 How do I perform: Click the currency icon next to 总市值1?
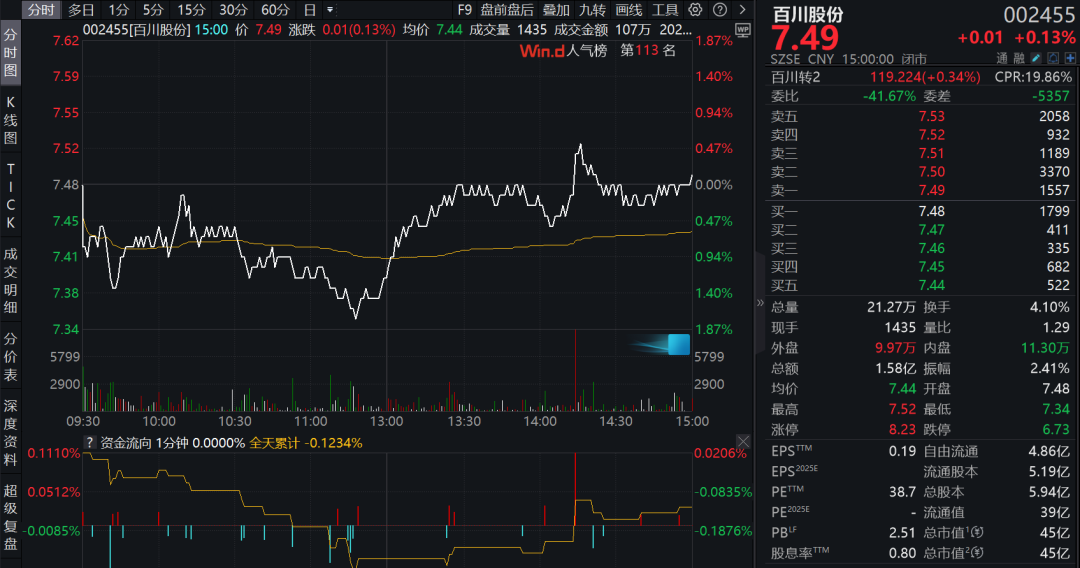click(977, 532)
